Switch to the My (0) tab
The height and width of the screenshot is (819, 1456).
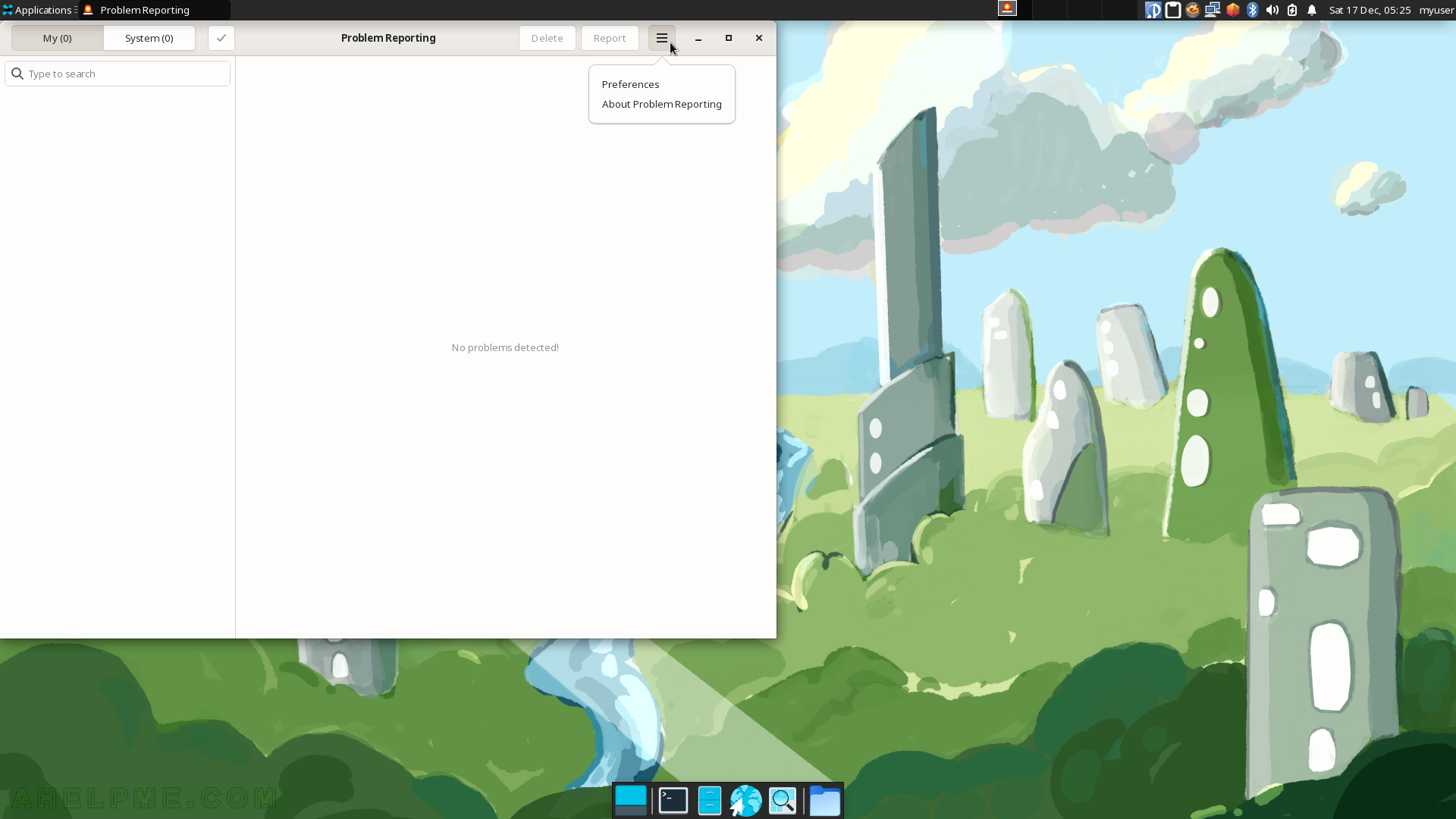point(58,38)
